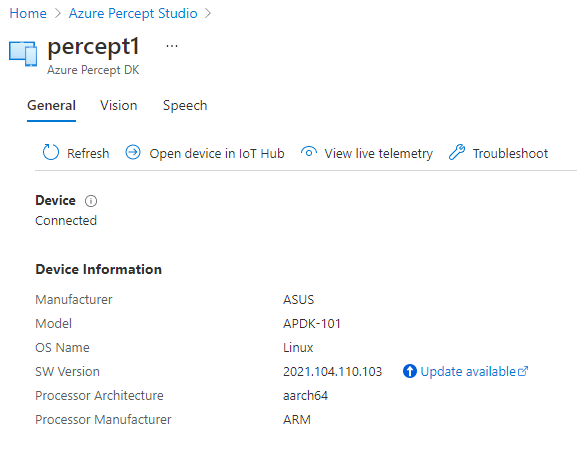Click the Troubleshoot button label
The width and height of the screenshot is (577, 474).
(510, 153)
